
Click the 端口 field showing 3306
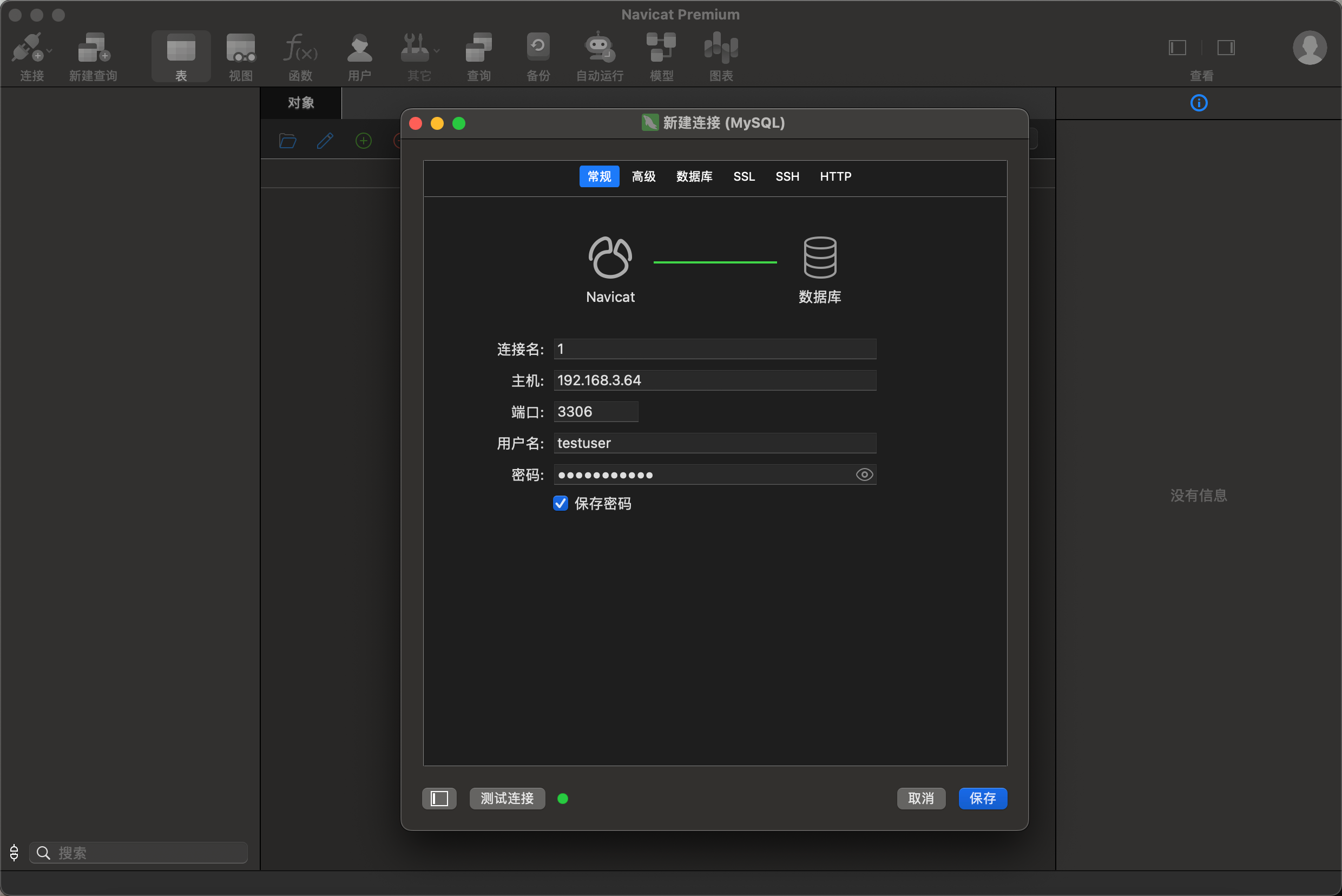[596, 411]
